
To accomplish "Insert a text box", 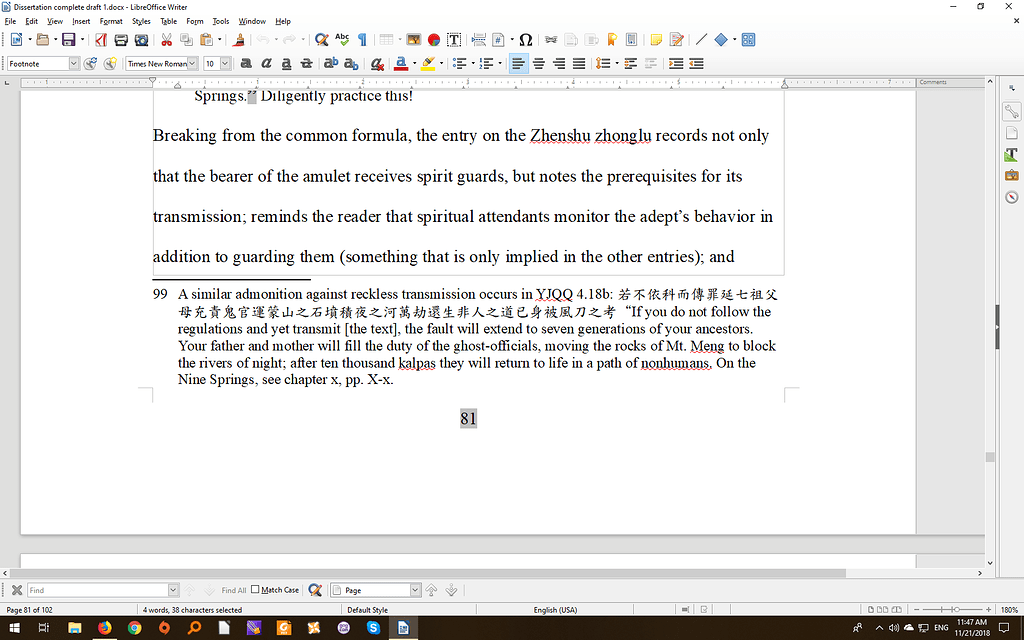I will click(454, 40).
